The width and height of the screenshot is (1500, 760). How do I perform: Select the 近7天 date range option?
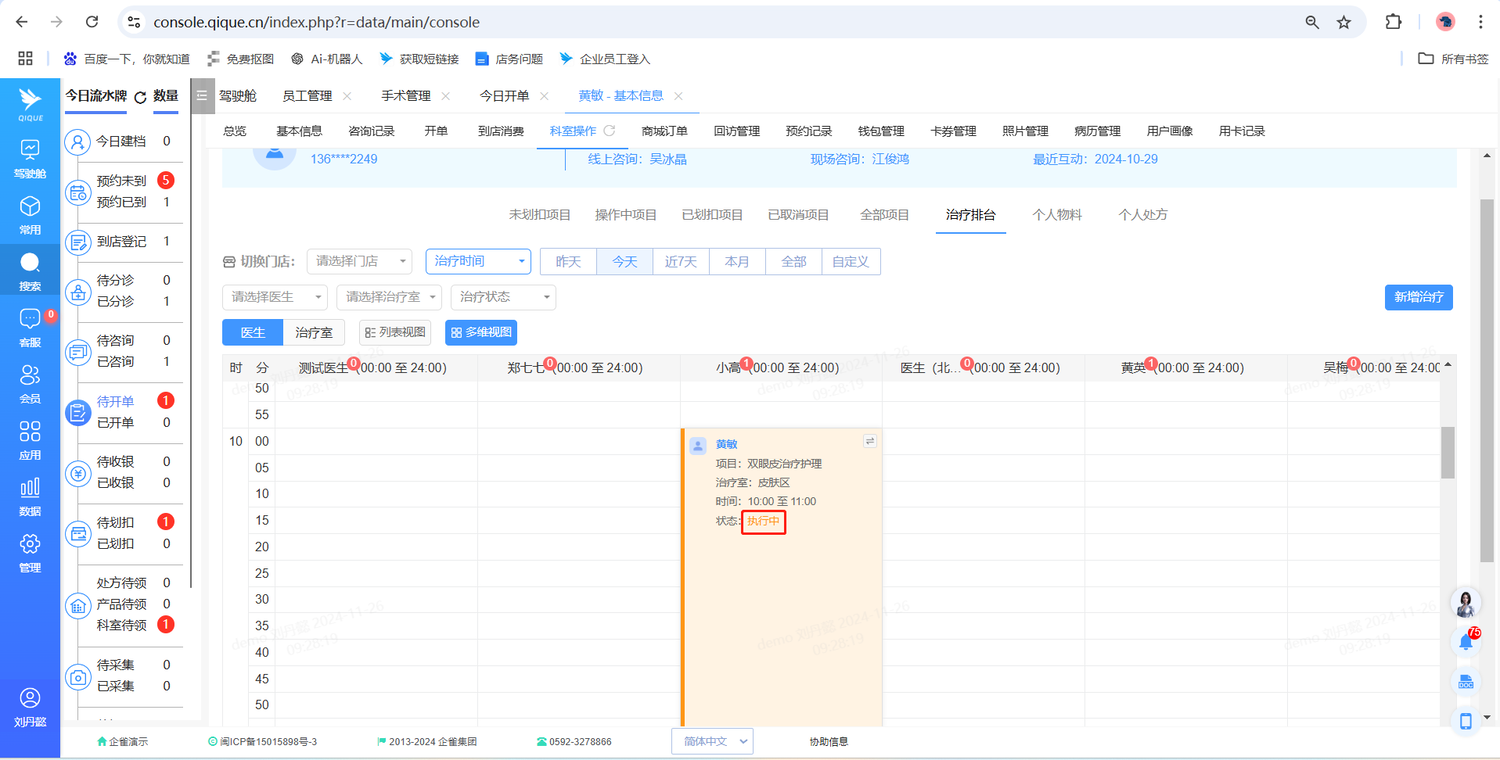681,261
